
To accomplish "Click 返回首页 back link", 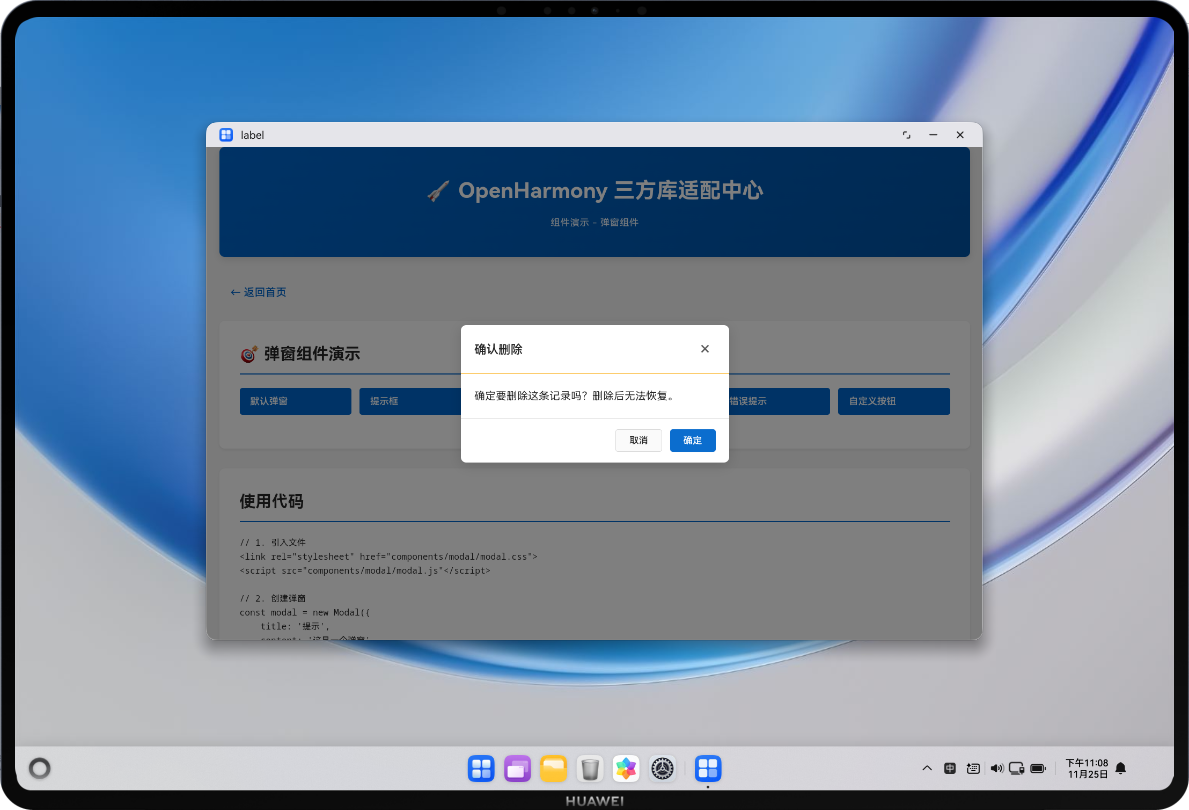I will [x=258, y=292].
